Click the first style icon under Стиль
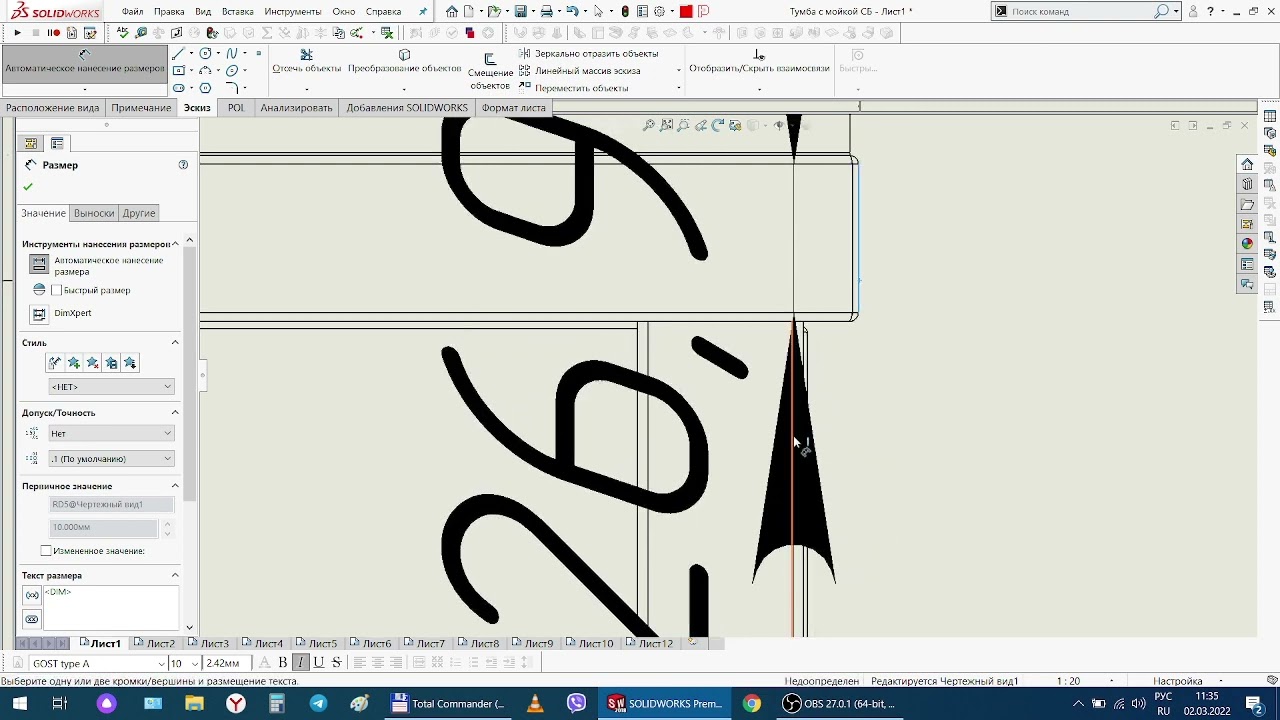The height and width of the screenshot is (720, 1280). click(55, 363)
